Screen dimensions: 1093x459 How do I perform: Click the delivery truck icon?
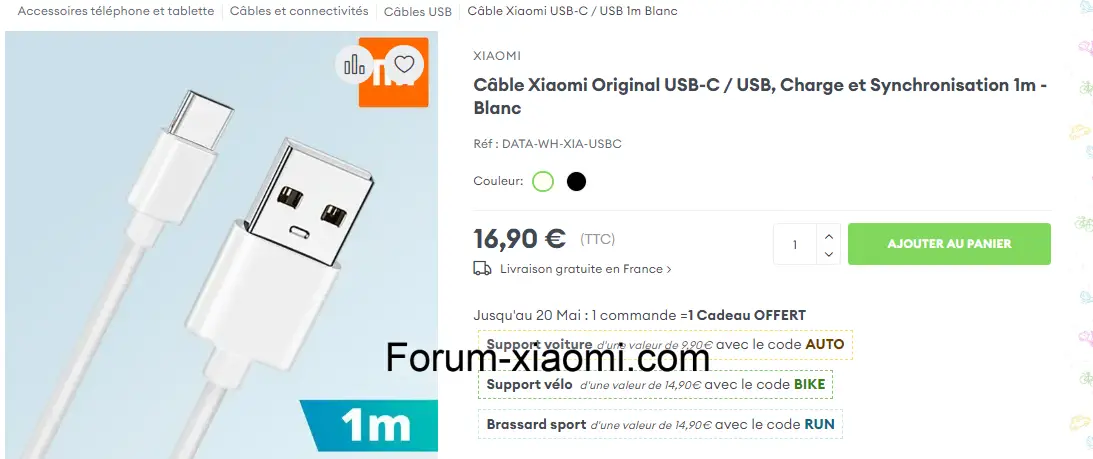[482, 269]
